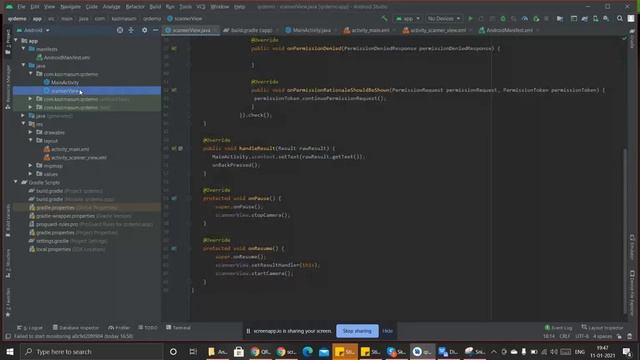The height and width of the screenshot is (360, 640).
Task: Hide the Project panel with minus icon
Action: (x=156, y=30)
